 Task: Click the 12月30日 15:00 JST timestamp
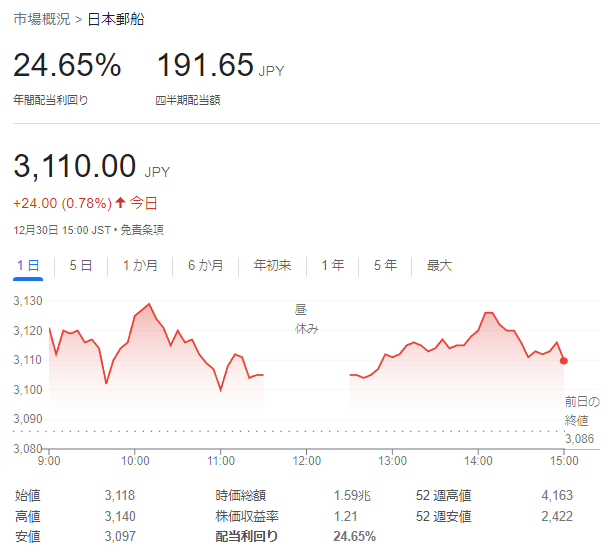(x=62, y=230)
